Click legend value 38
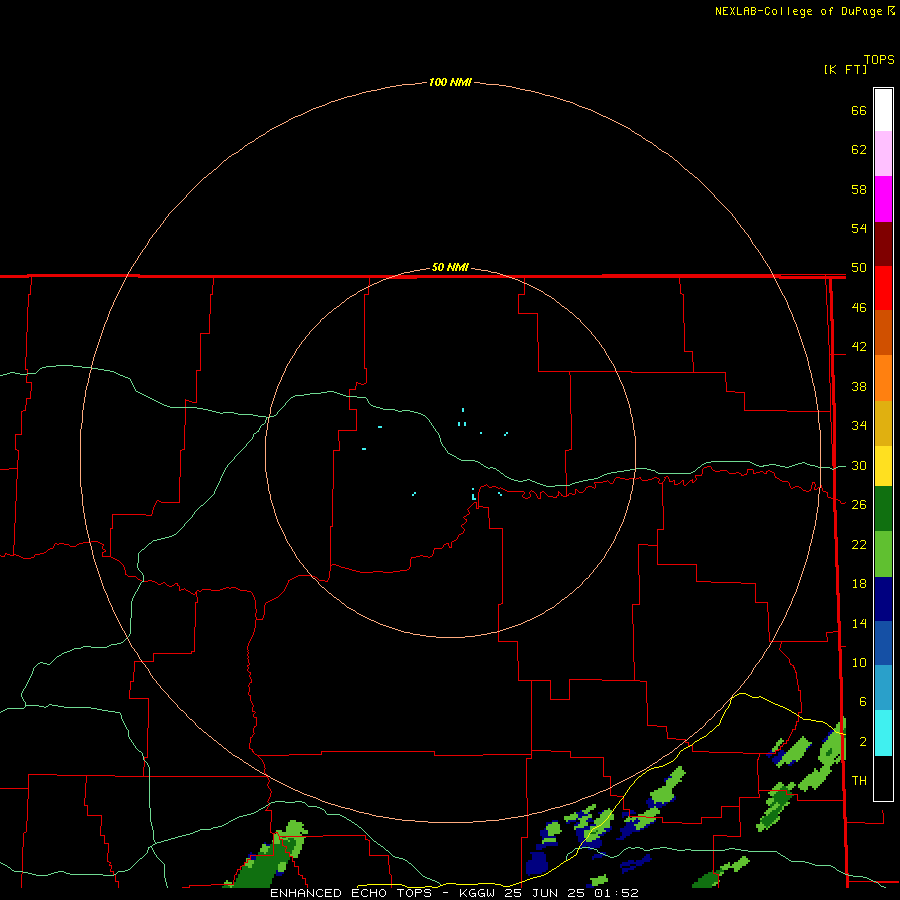Viewport: 900px width, 900px height. [x=859, y=387]
